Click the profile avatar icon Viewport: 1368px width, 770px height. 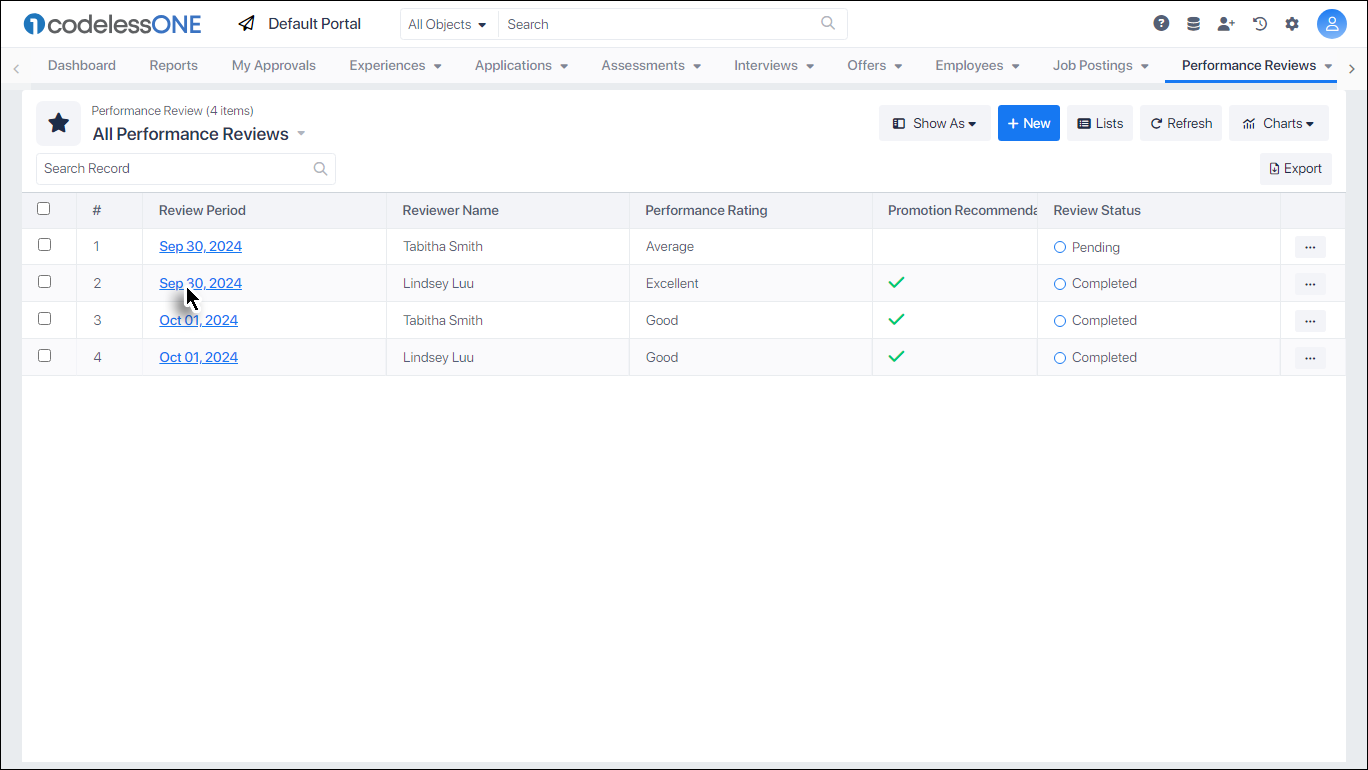click(1332, 23)
